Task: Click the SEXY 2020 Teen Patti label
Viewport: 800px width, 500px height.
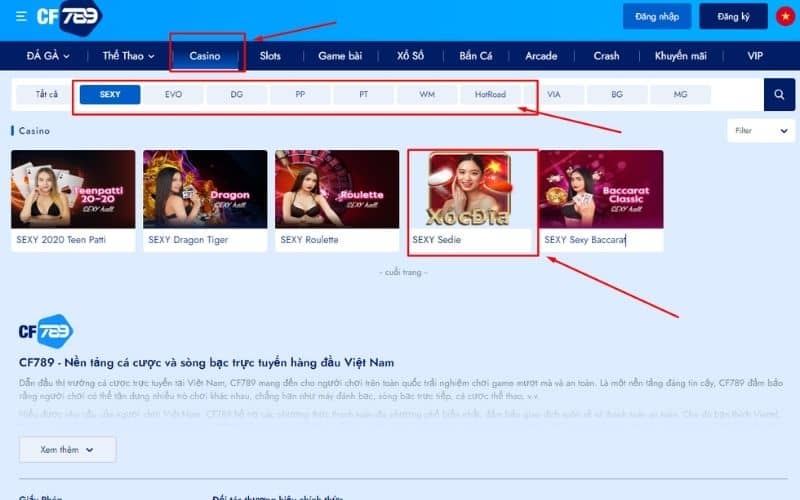Action: click(61, 240)
